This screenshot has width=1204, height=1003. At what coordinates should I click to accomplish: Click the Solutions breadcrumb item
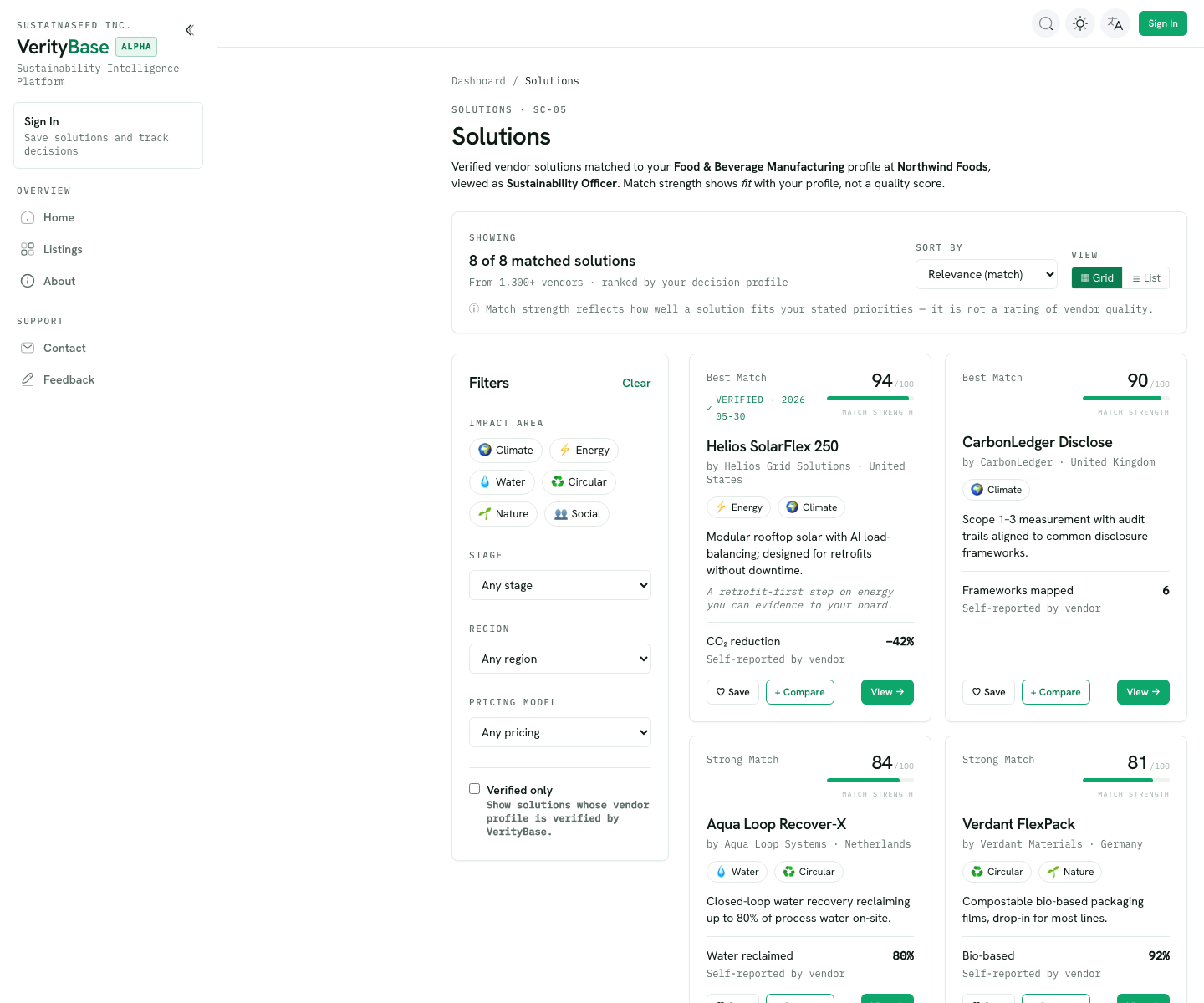point(552,81)
